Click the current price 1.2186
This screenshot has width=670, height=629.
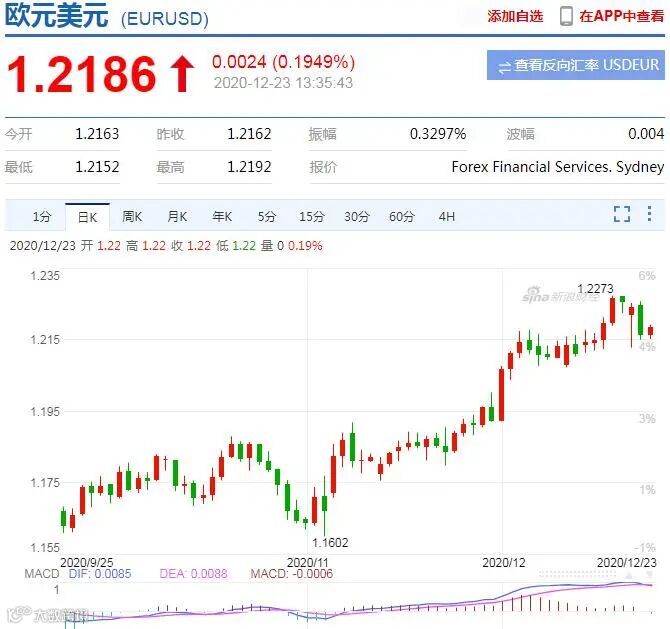coord(81,74)
